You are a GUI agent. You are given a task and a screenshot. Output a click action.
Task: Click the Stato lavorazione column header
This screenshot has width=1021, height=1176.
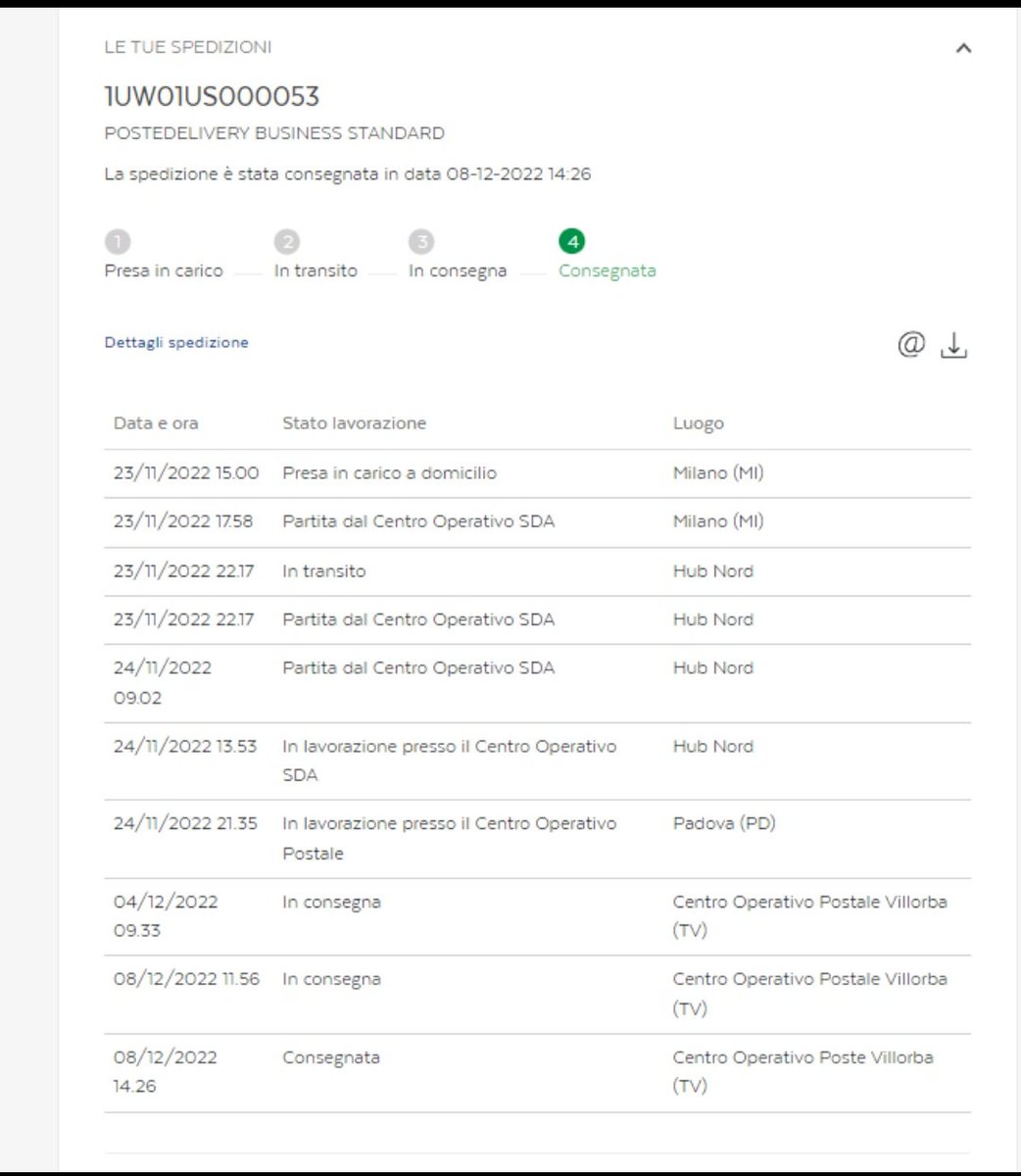pyautogui.click(x=354, y=423)
